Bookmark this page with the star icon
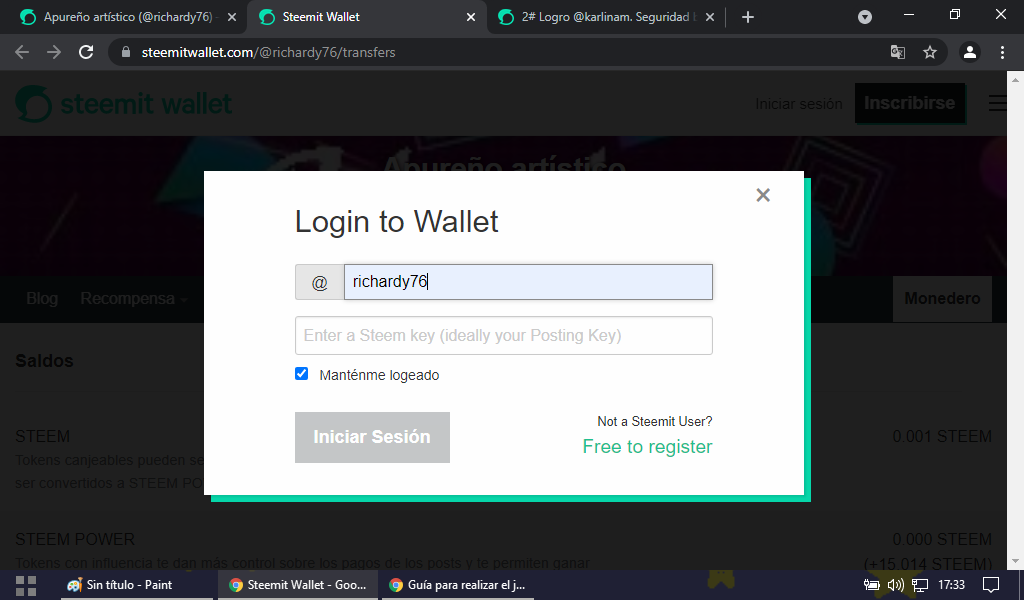 [x=930, y=52]
